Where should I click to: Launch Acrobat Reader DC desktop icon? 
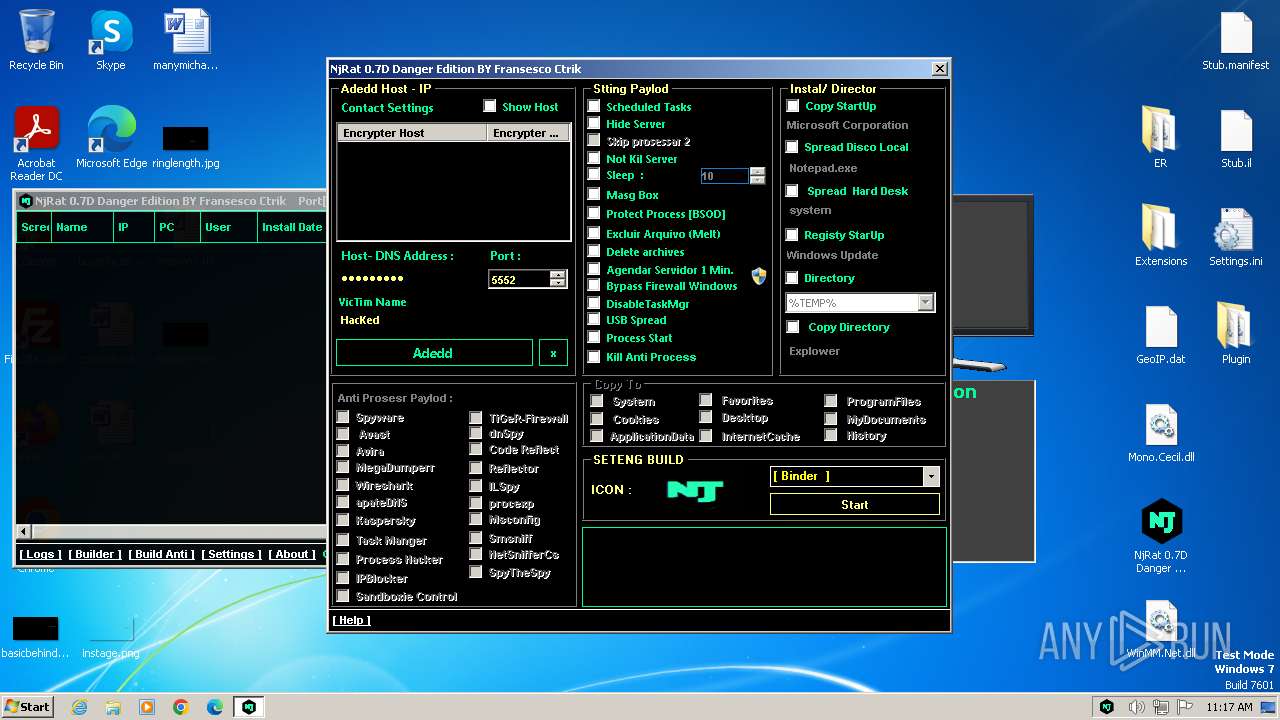point(36,143)
